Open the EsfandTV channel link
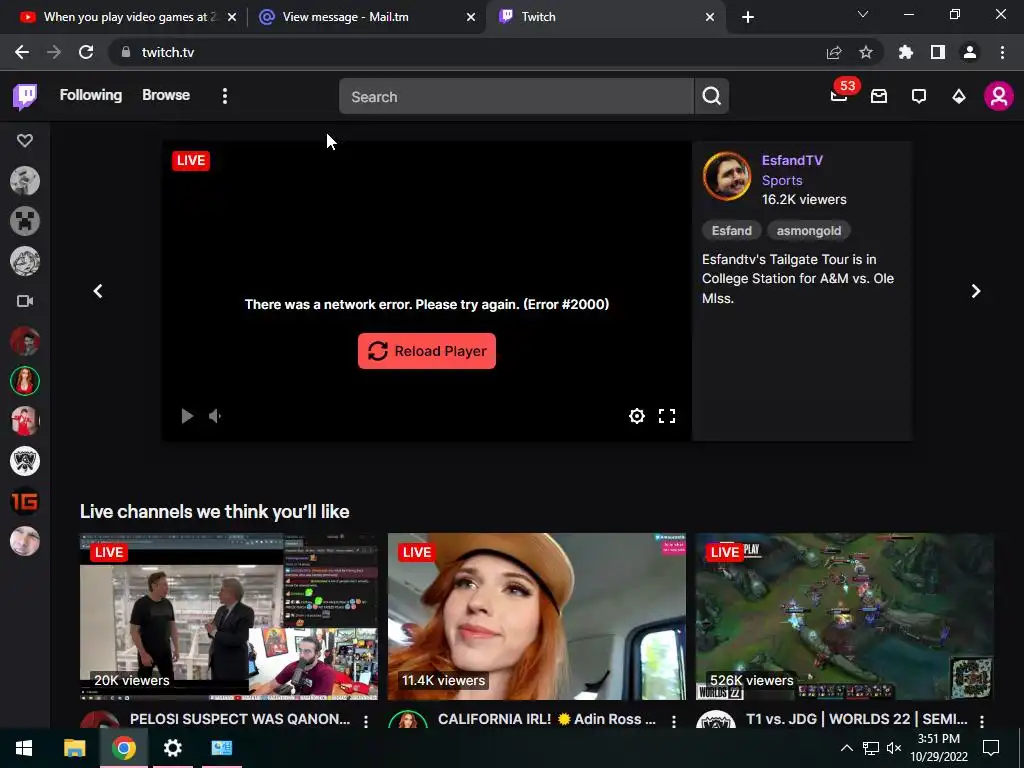Screen dimensions: 1024x768 (x=792, y=160)
